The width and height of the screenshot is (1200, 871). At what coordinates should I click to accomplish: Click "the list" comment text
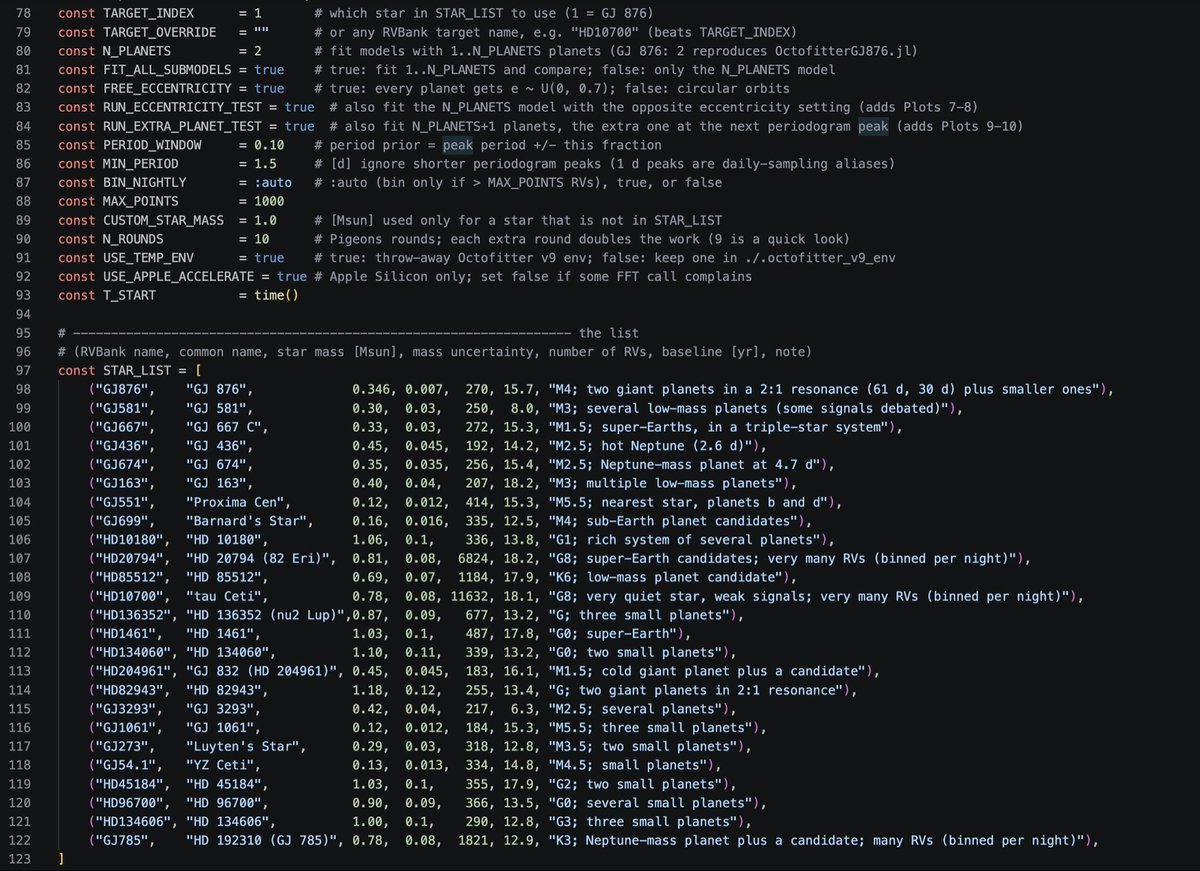click(x=609, y=333)
